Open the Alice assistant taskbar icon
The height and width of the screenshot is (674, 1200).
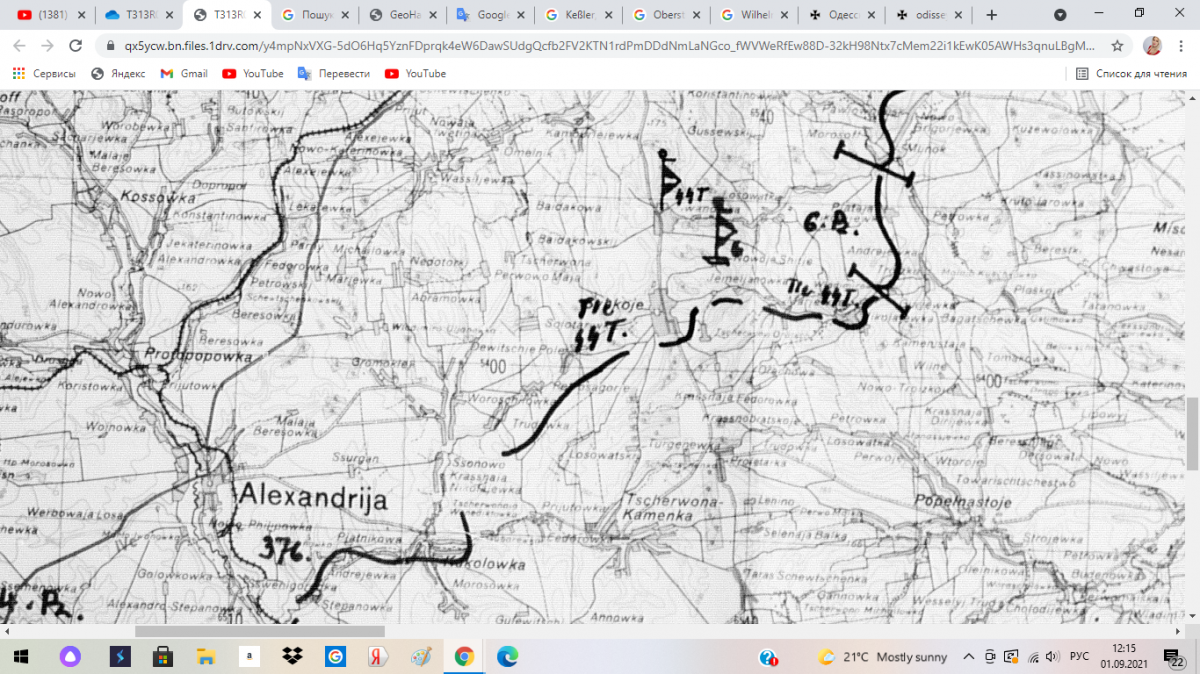(x=69, y=657)
